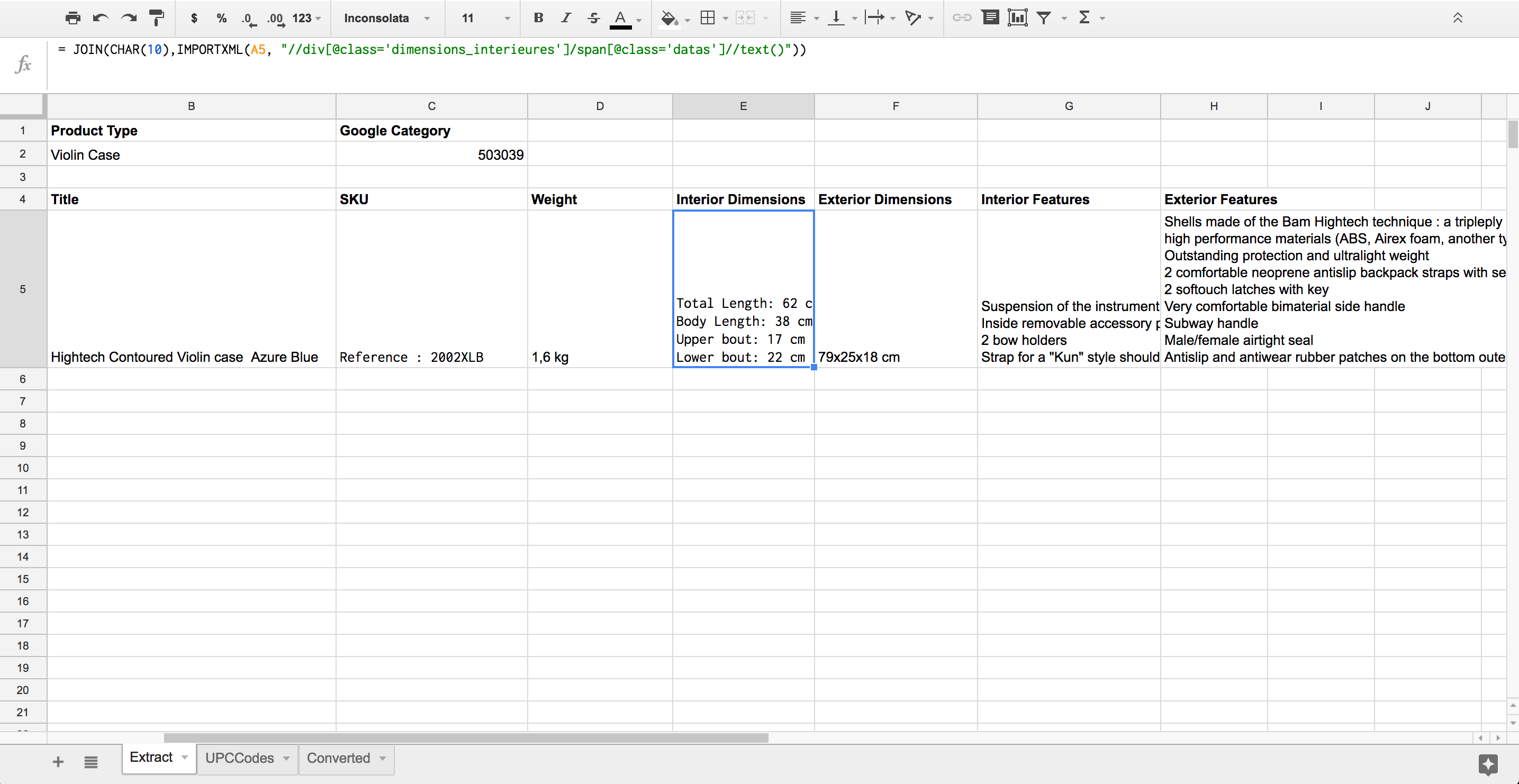
Task: Click the Insert link icon
Action: pyautogui.click(x=962, y=19)
